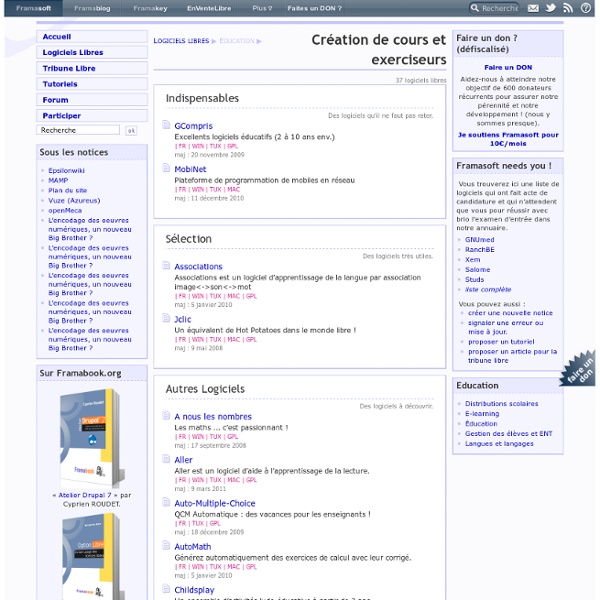Open the Childsplay notice

194,590
